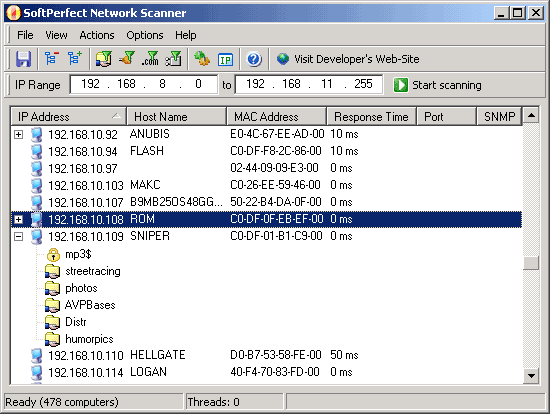Open the Options menu

[x=145, y=35]
